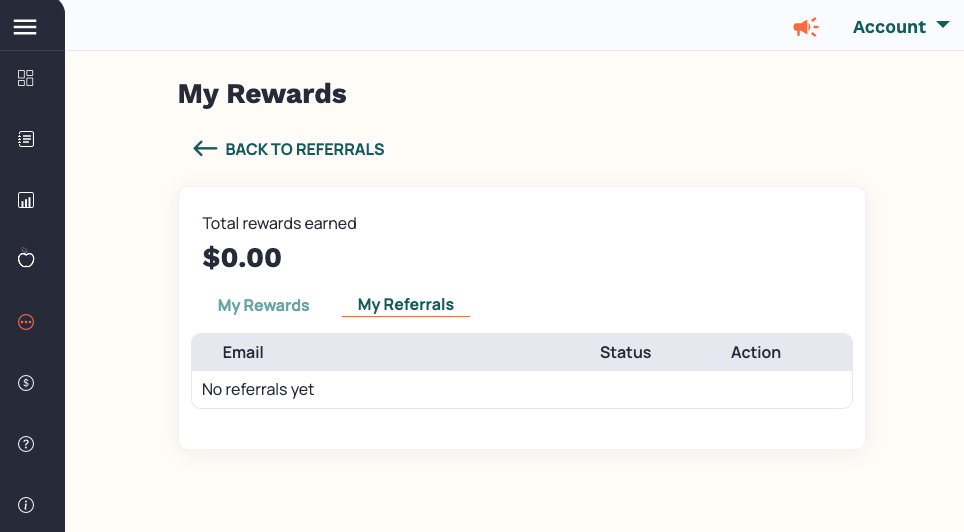
Task: Go to dashboard grid icon
Action: coord(26,78)
